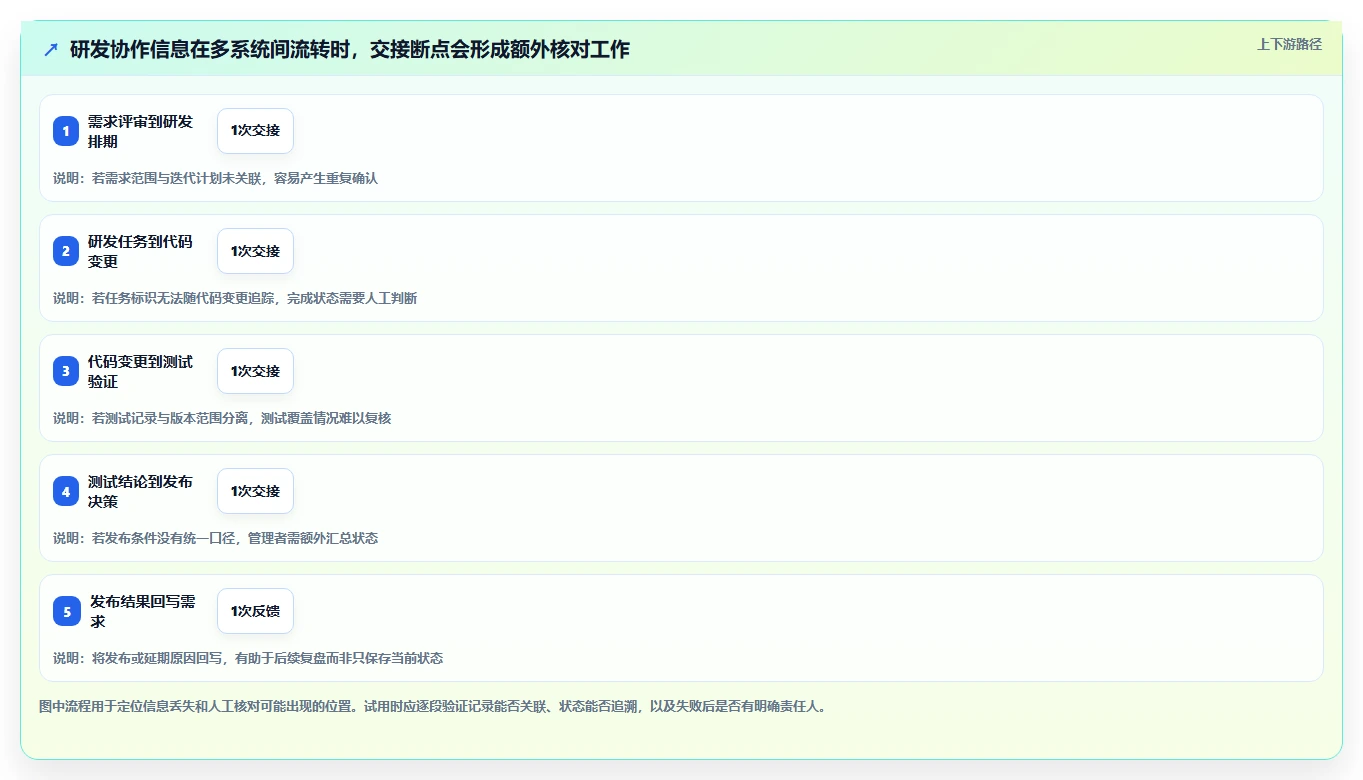
Task: Select the 发布结果回写需求 step title
Action: tap(143, 611)
